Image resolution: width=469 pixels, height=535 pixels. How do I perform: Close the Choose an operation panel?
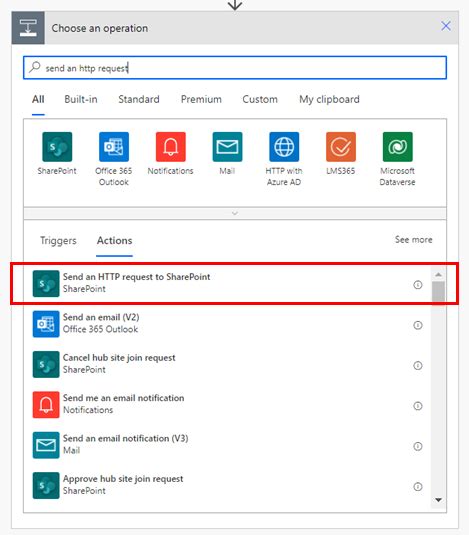pyautogui.click(x=446, y=26)
